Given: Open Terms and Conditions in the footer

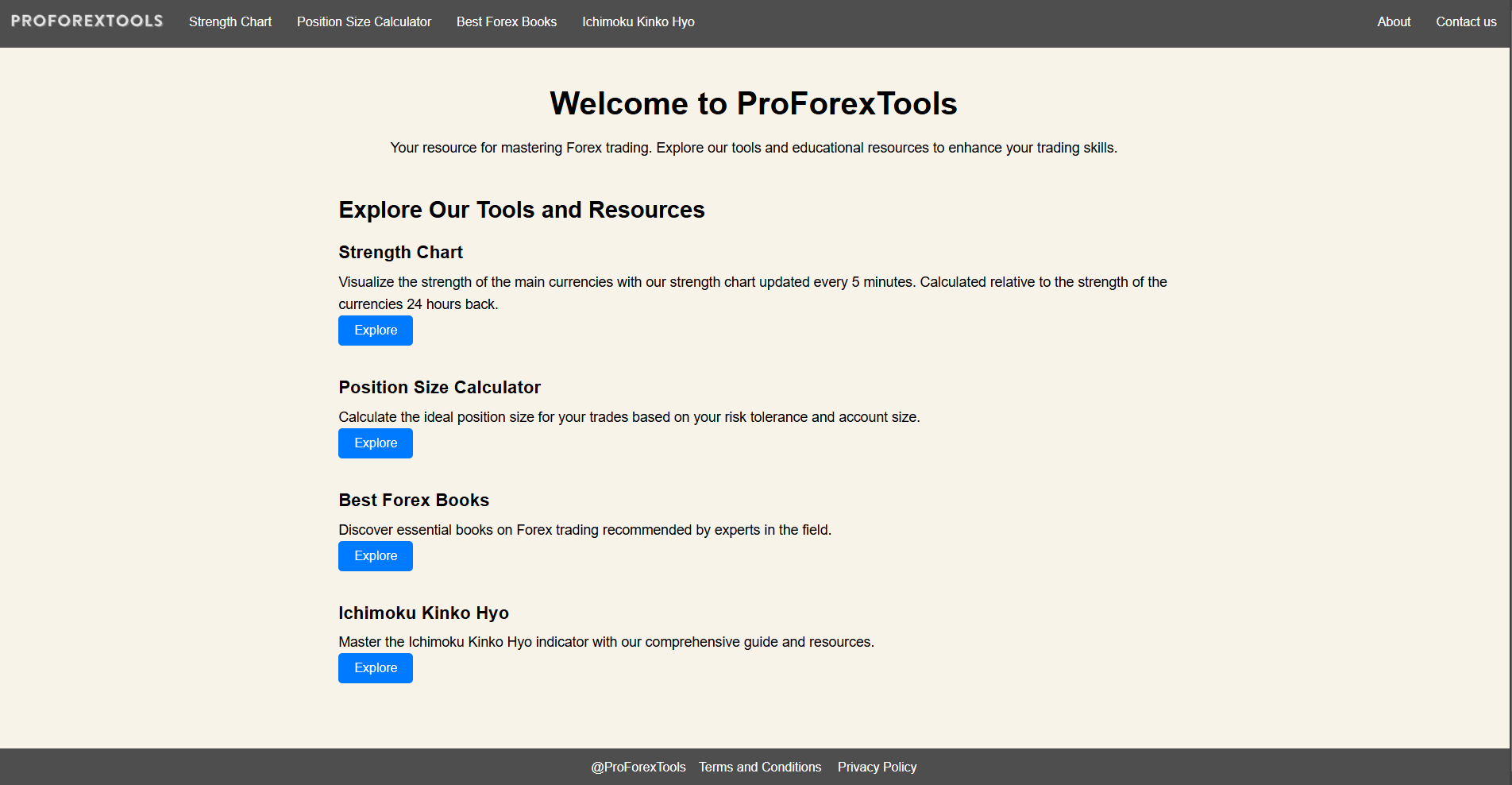Looking at the screenshot, I should click(760, 768).
